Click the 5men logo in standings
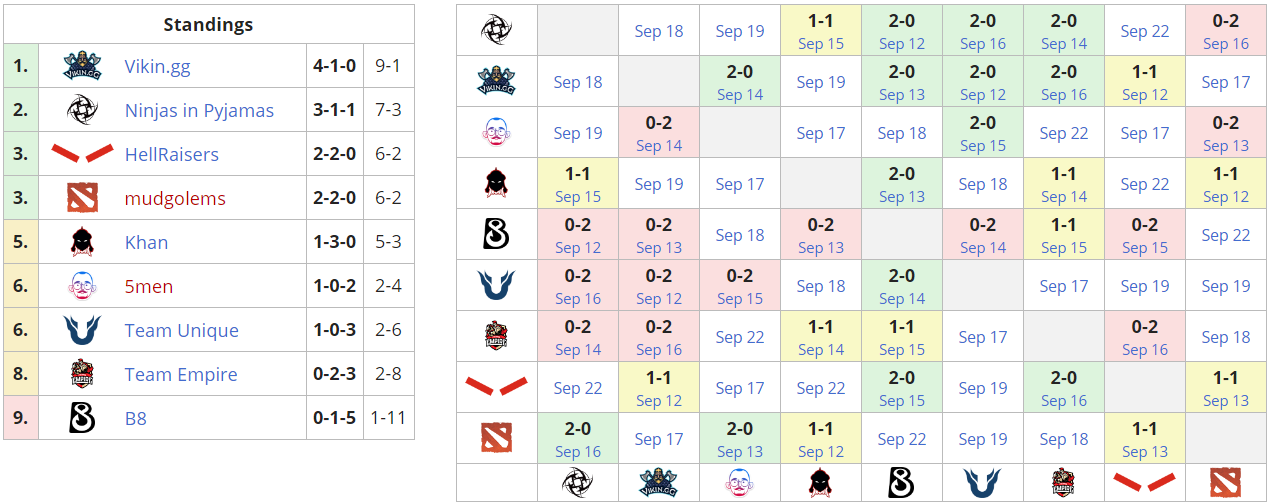Viewport: 1270px width, 504px height. tap(82, 286)
